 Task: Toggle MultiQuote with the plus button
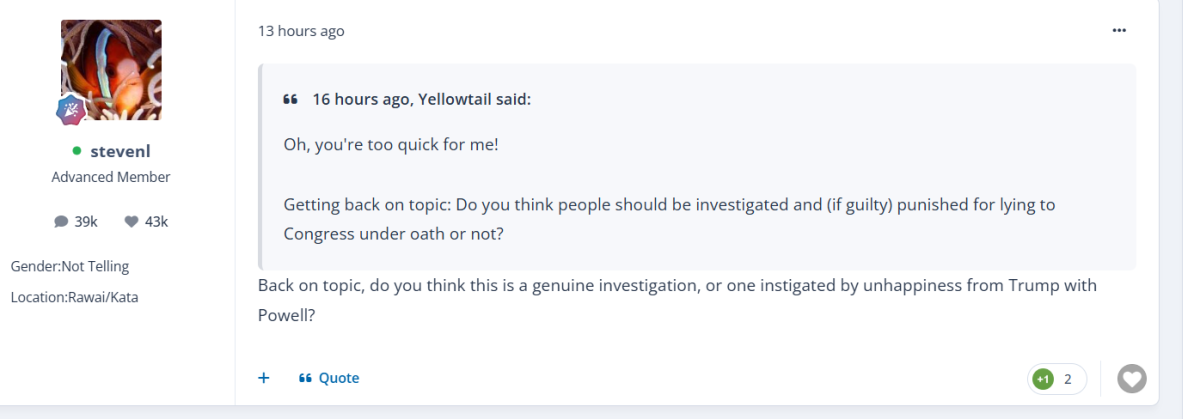coord(264,378)
